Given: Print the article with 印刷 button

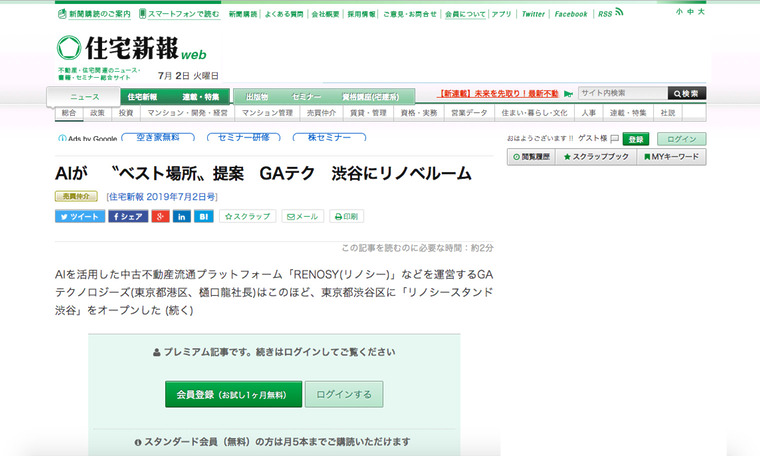Looking at the screenshot, I should click(x=345, y=216).
